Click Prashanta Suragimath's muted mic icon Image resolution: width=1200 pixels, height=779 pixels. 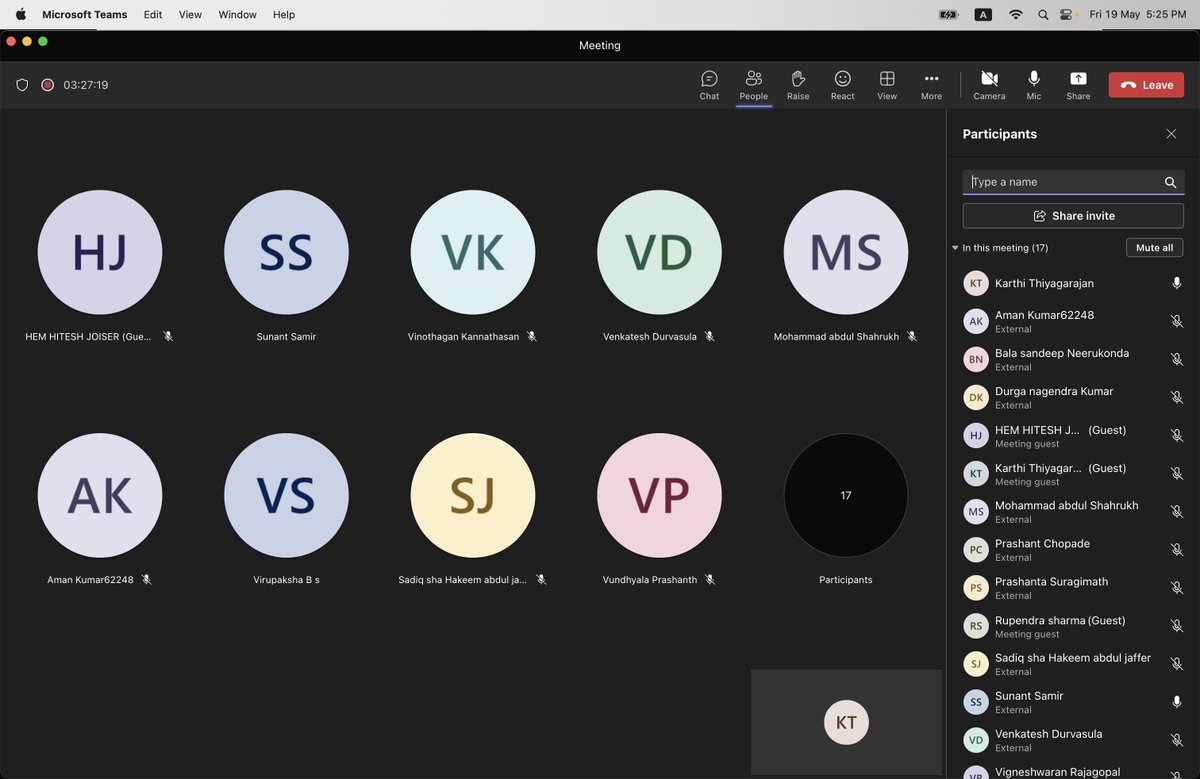click(x=1177, y=588)
